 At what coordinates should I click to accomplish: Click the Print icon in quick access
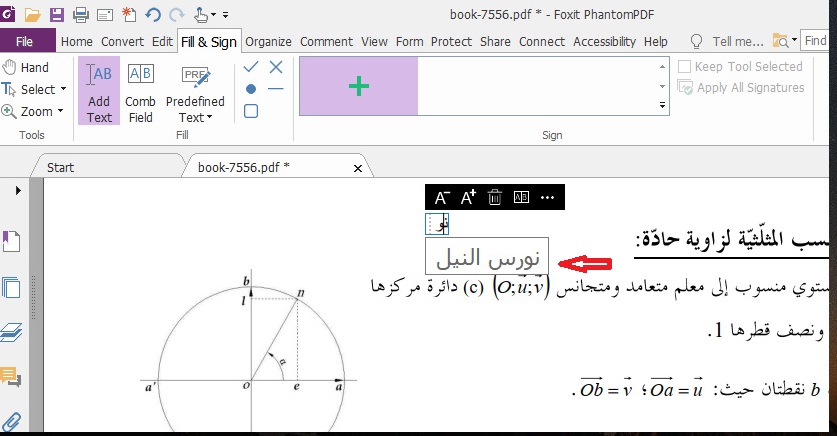tap(80, 14)
